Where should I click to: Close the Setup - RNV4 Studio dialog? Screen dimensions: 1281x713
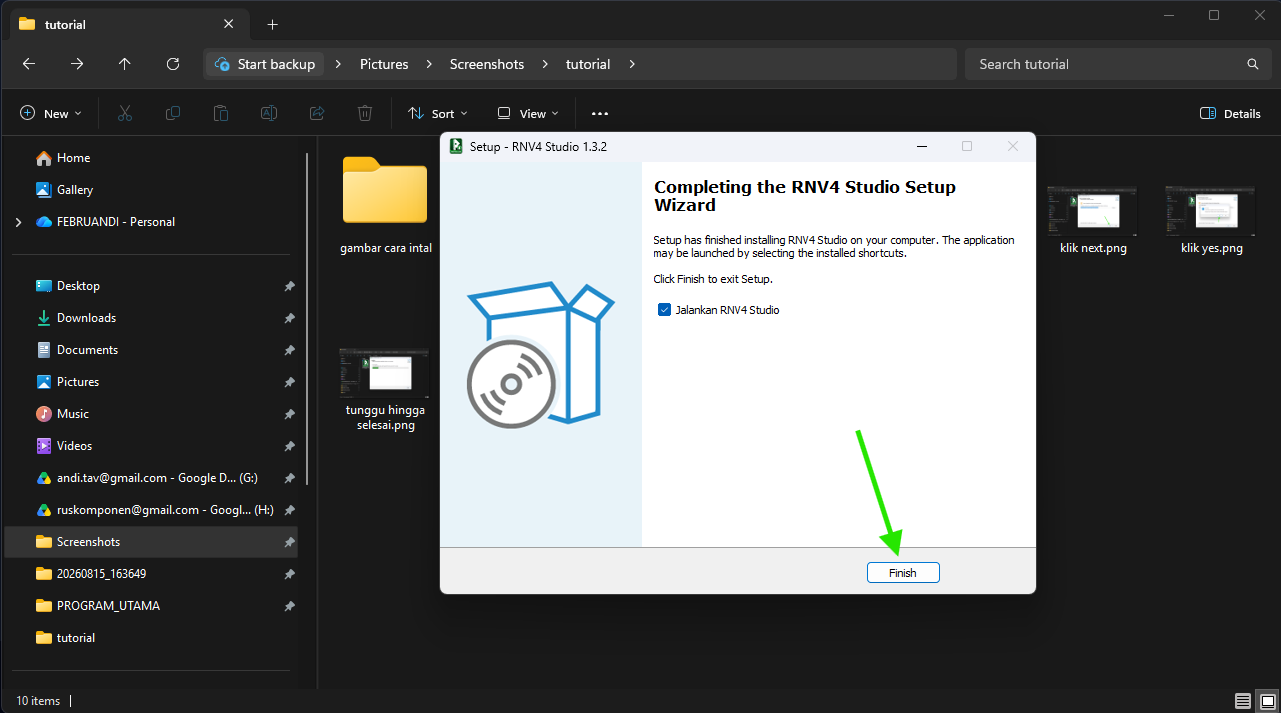coord(1013,146)
